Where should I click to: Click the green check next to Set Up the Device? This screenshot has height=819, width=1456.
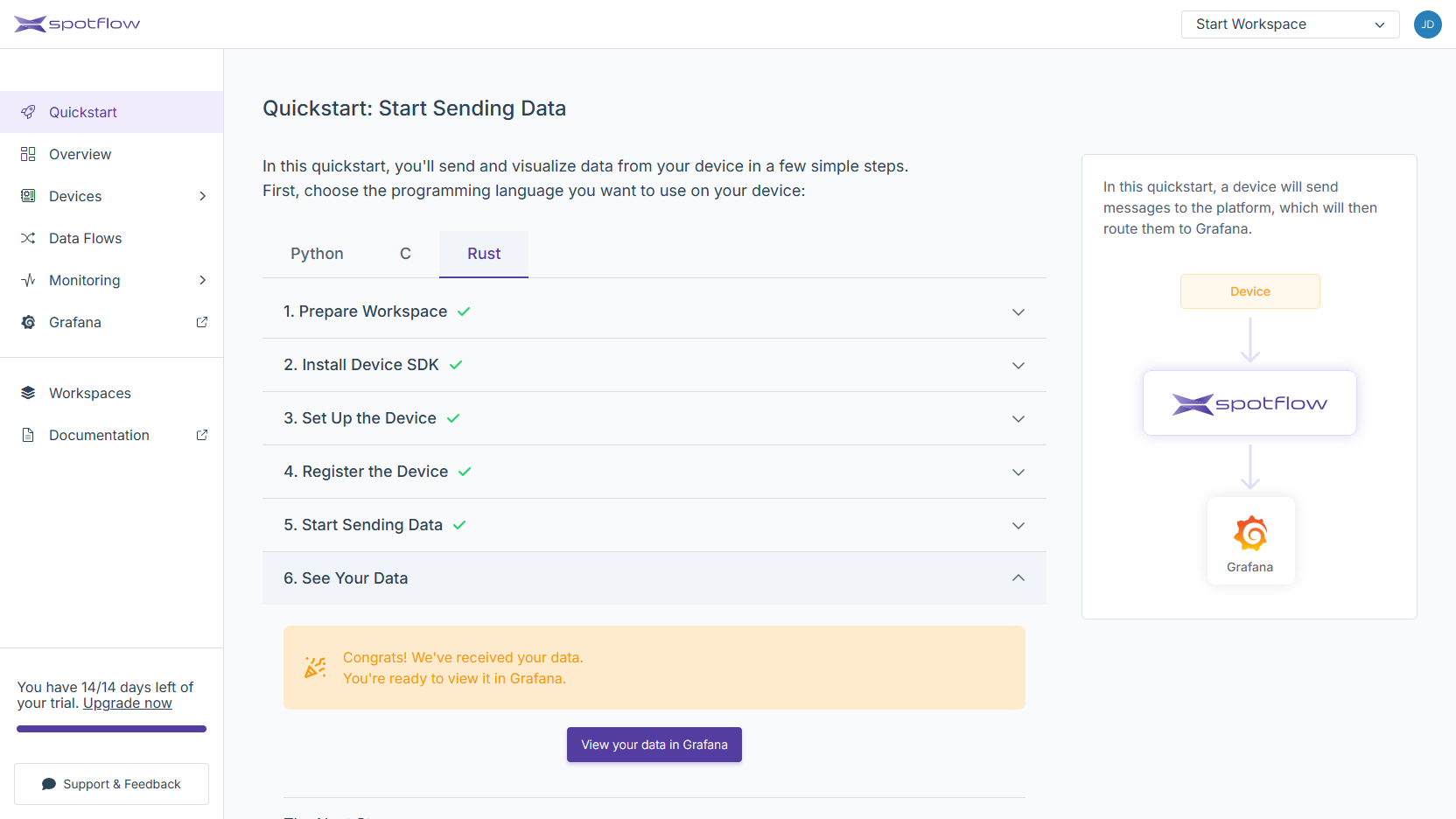(453, 418)
